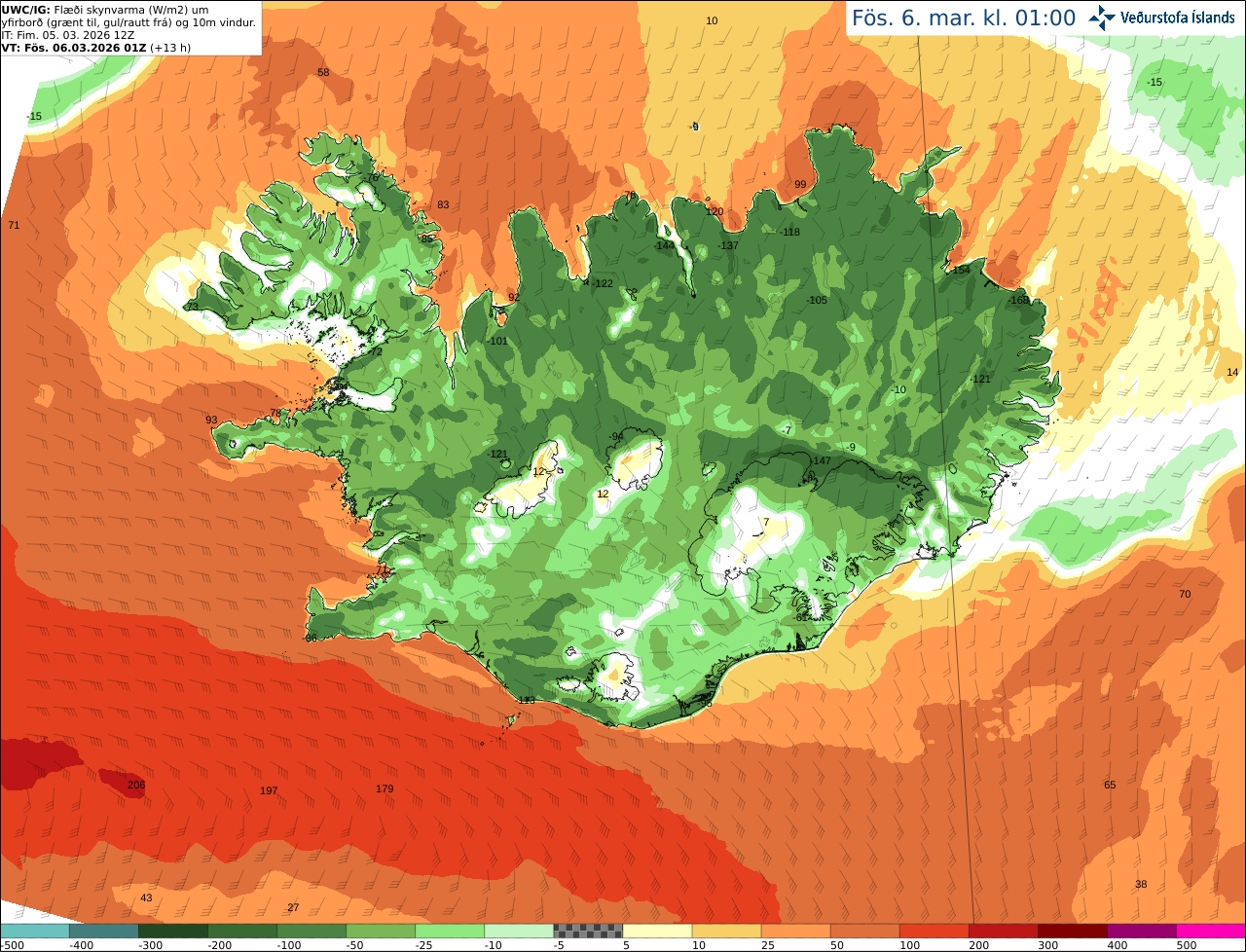Pick the red 200 legend swatch
The image size is (1246, 952).
1003,931
